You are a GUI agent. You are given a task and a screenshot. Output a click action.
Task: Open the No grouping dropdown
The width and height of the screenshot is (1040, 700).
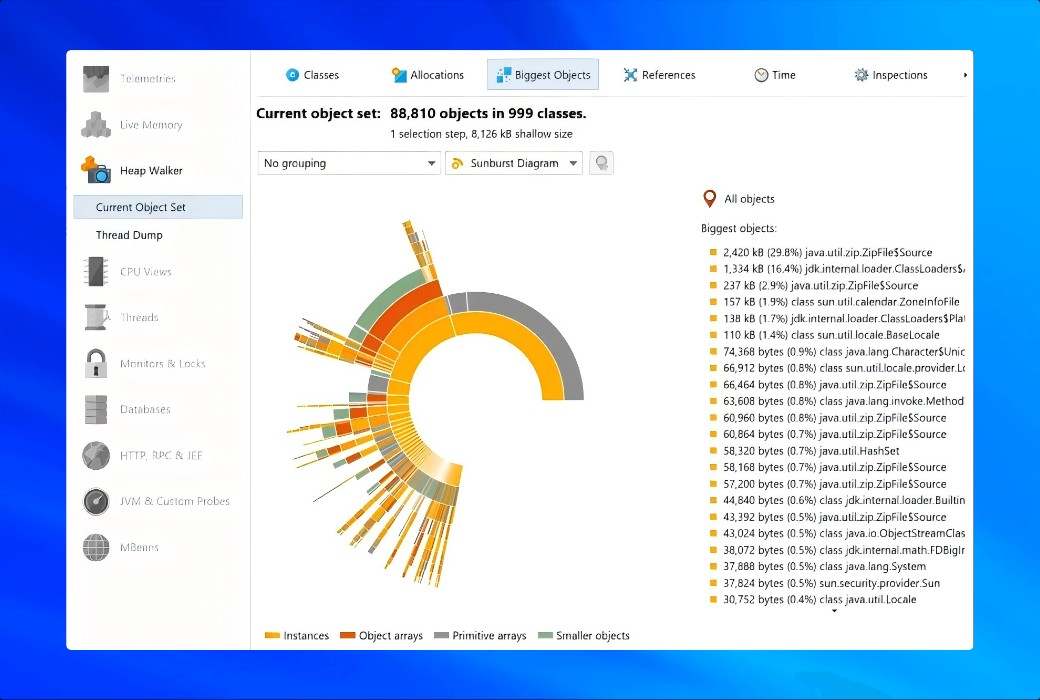349,163
